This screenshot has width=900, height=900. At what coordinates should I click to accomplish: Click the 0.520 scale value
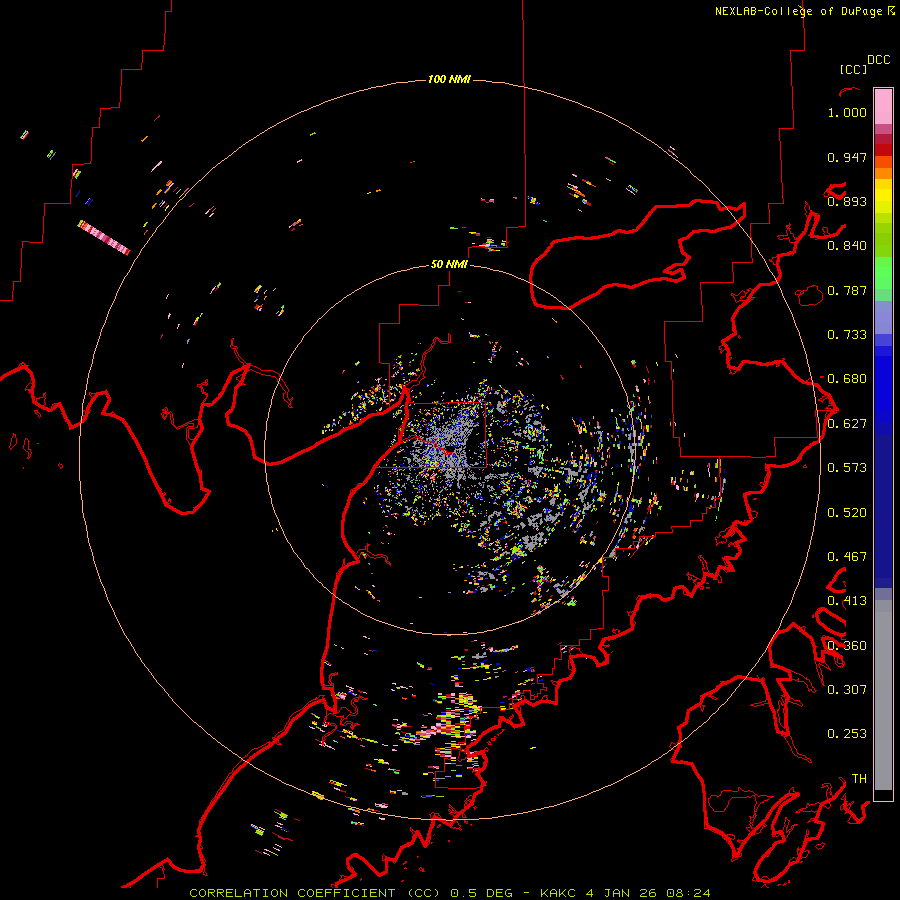(x=847, y=513)
